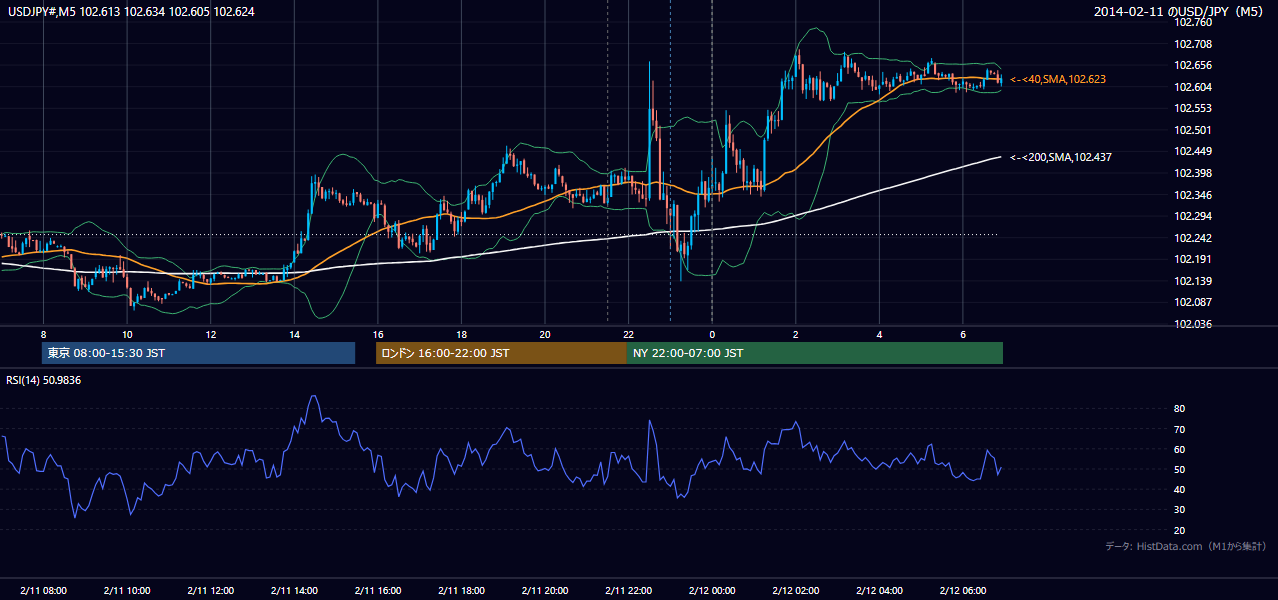Click the 2/11 10:00 date label
The image size is (1278, 600).
(127, 590)
